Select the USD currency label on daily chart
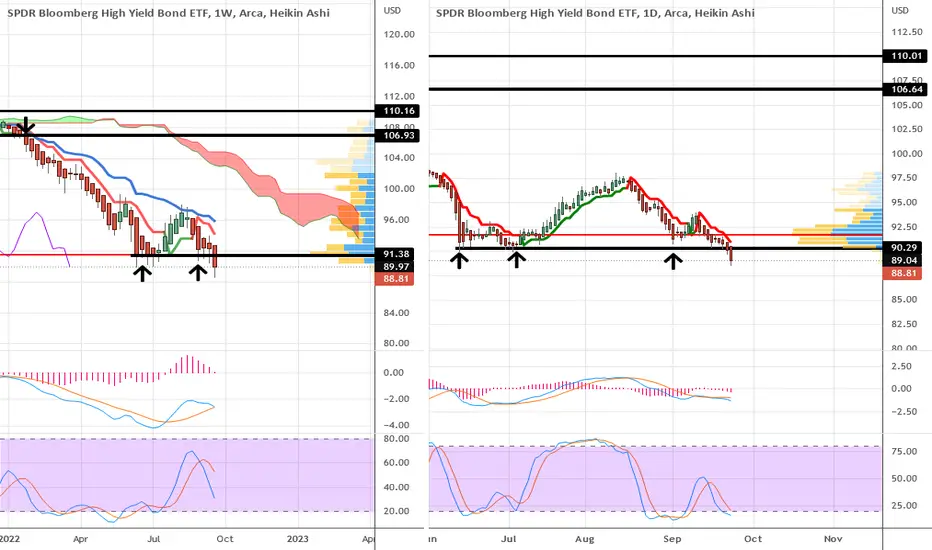Screen dimensions: 932x550 click(900, 10)
